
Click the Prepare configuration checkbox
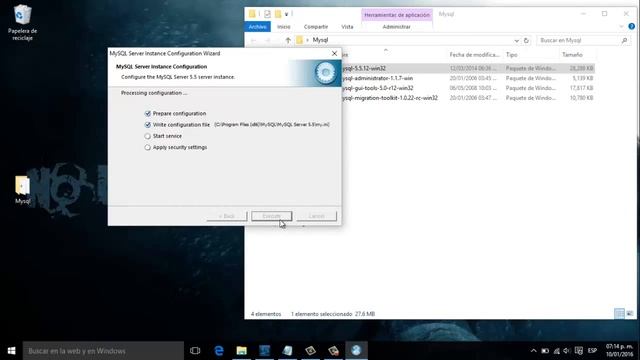coord(148,113)
